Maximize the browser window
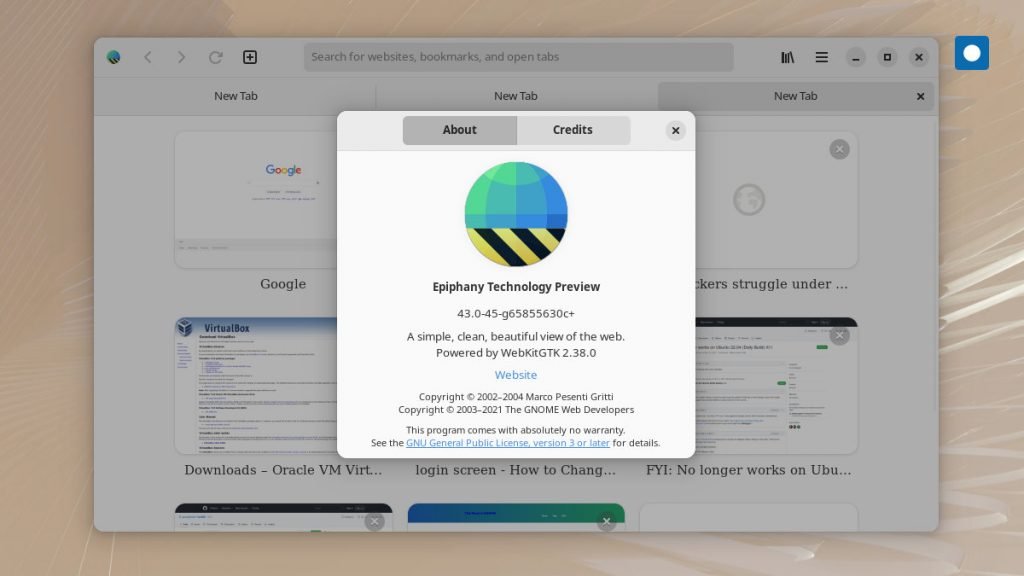The image size is (1024, 576). pos(887,57)
